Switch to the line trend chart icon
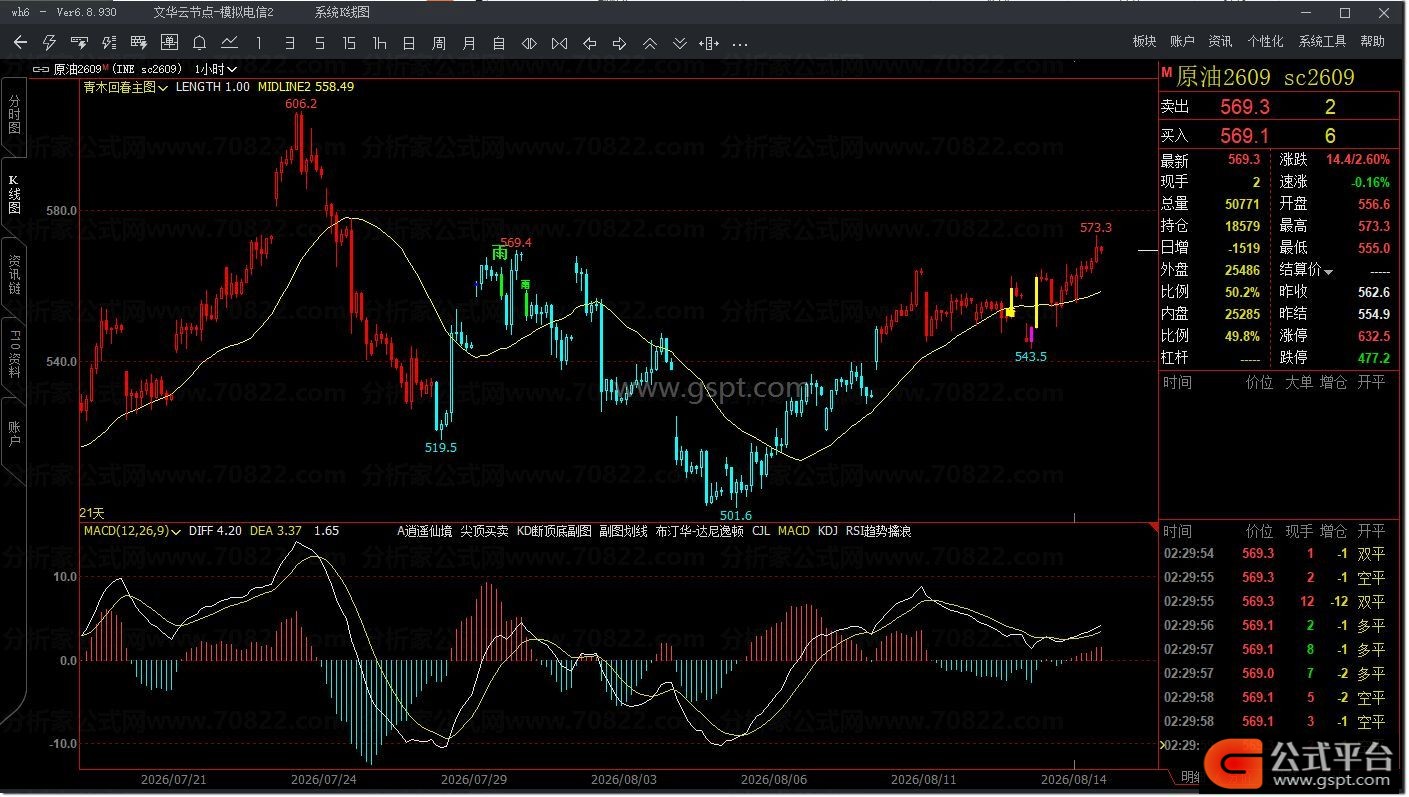Viewport: 1409px width, 797px height. tap(229, 43)
